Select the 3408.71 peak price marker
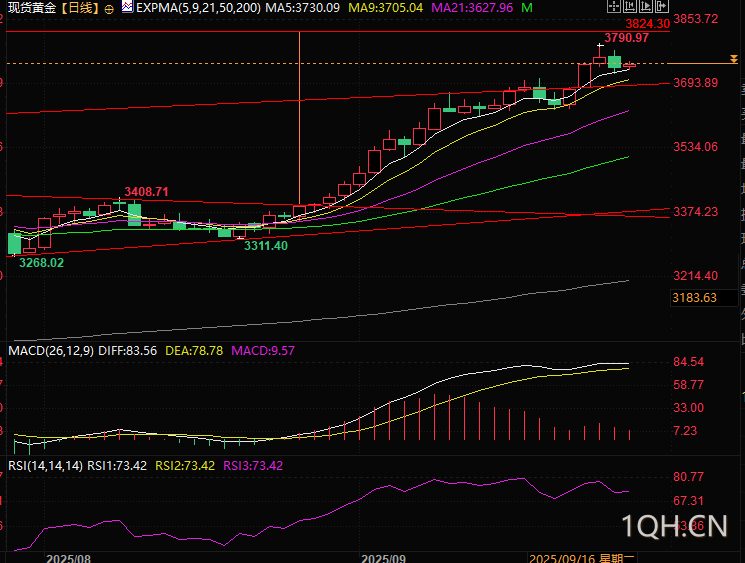Image resolution: width=745 pixels, height=563 pixels. click(x=146, y=191)
